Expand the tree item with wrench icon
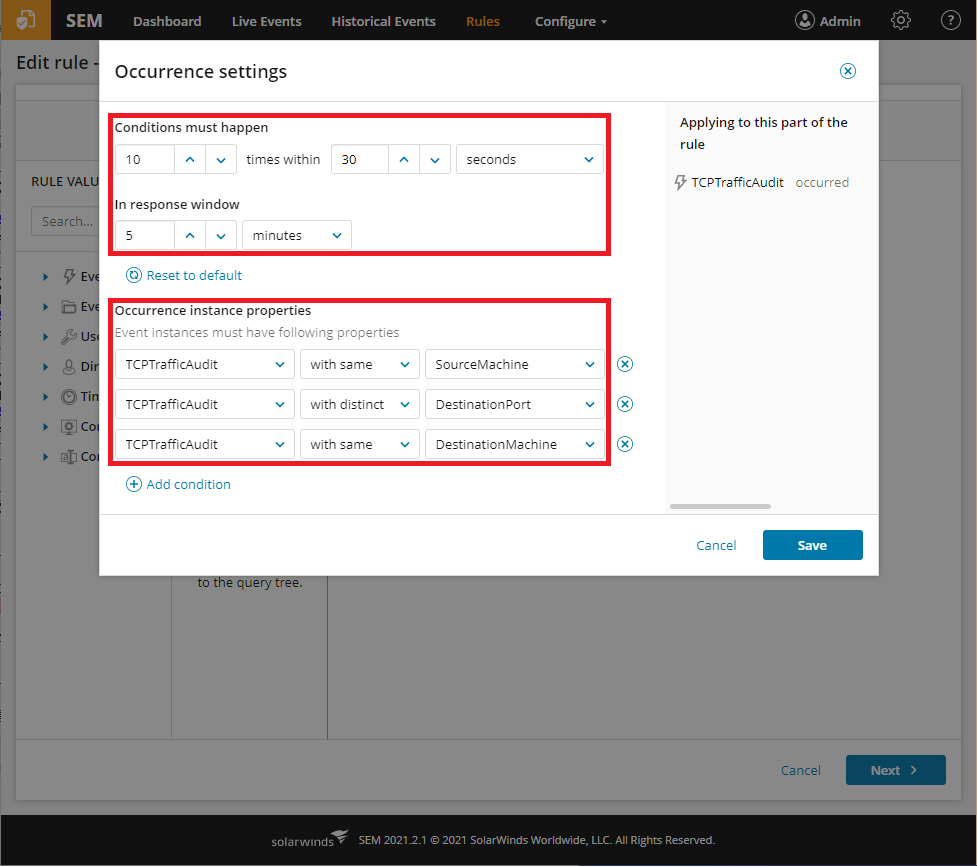 45,337
